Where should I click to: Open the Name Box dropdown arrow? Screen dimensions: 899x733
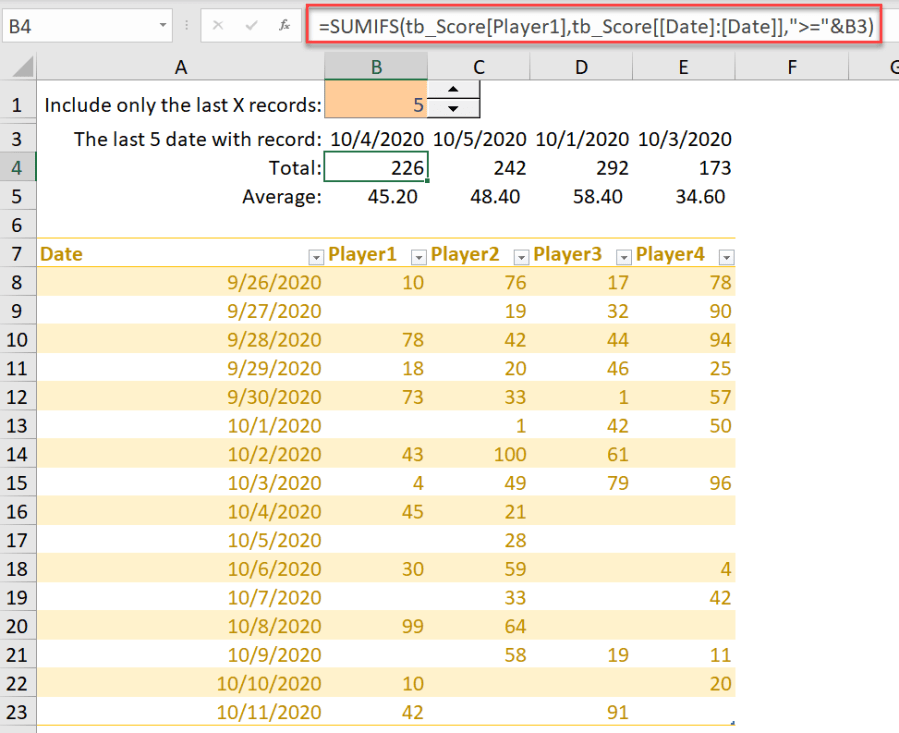(162, 26)
